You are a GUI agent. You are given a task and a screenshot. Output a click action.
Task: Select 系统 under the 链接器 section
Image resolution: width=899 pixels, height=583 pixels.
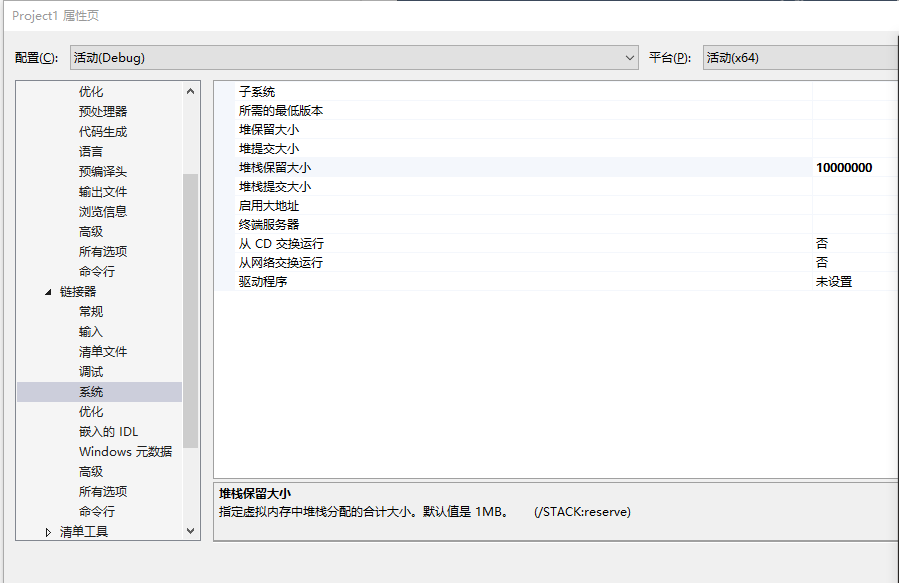[90, 391]
